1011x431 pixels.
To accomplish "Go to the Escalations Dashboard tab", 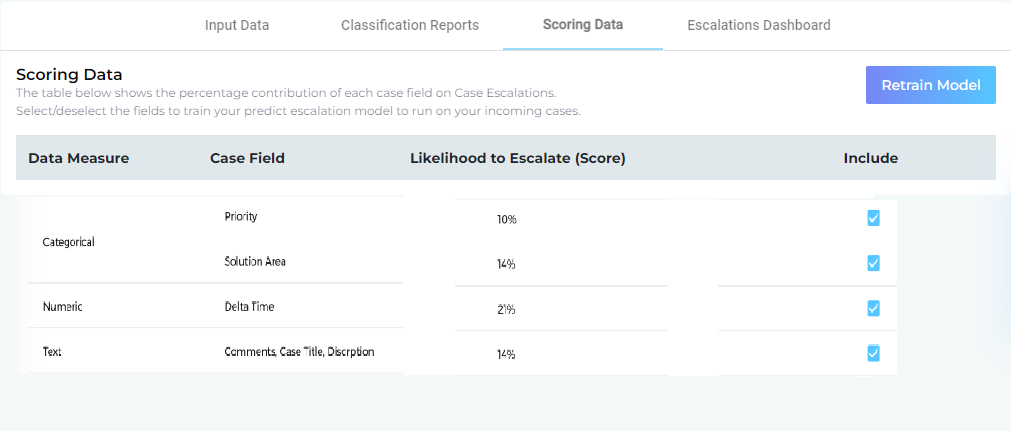I will pyautogui.click(x=759, y=25).
